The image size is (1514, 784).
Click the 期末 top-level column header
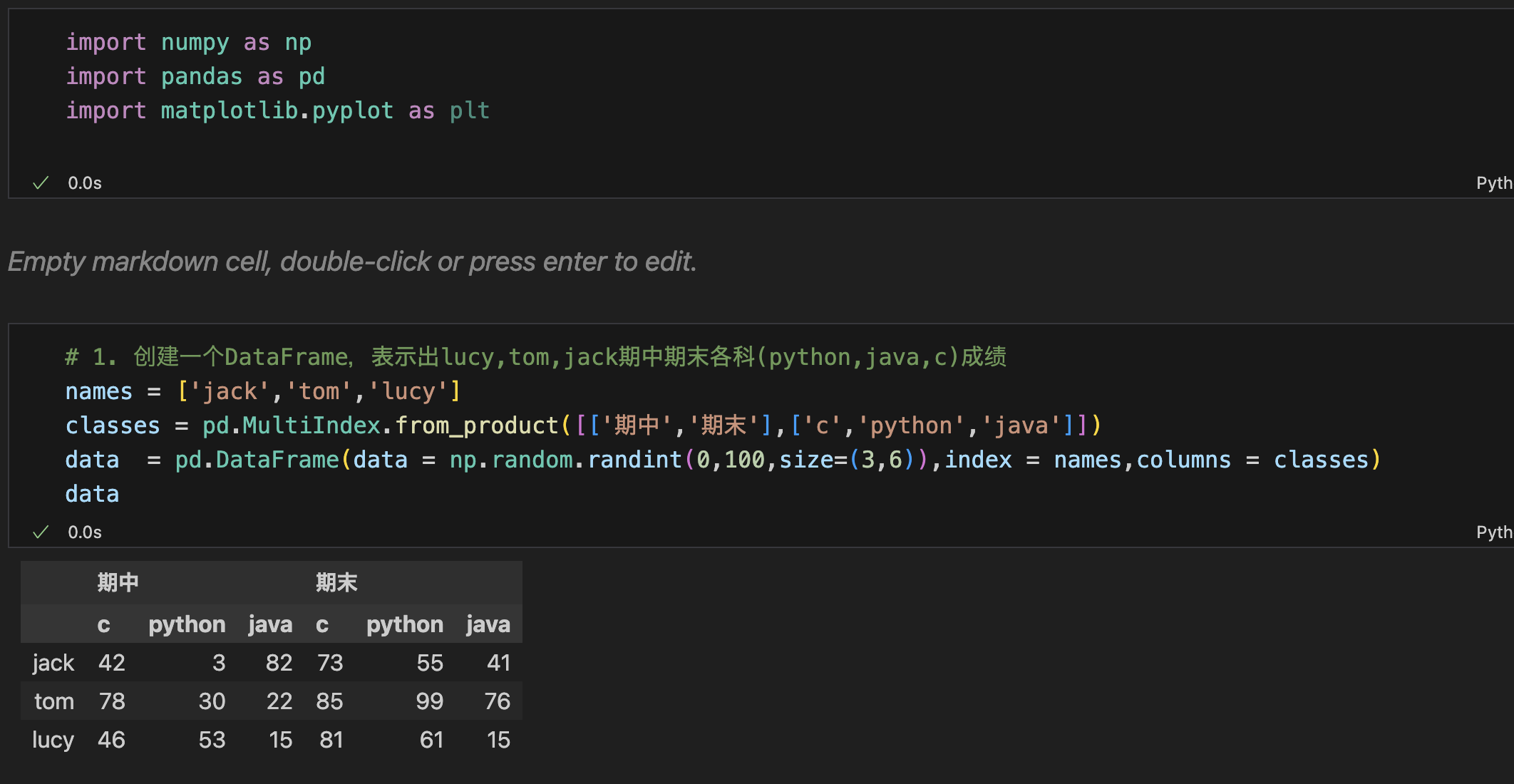tap(336, 582)
